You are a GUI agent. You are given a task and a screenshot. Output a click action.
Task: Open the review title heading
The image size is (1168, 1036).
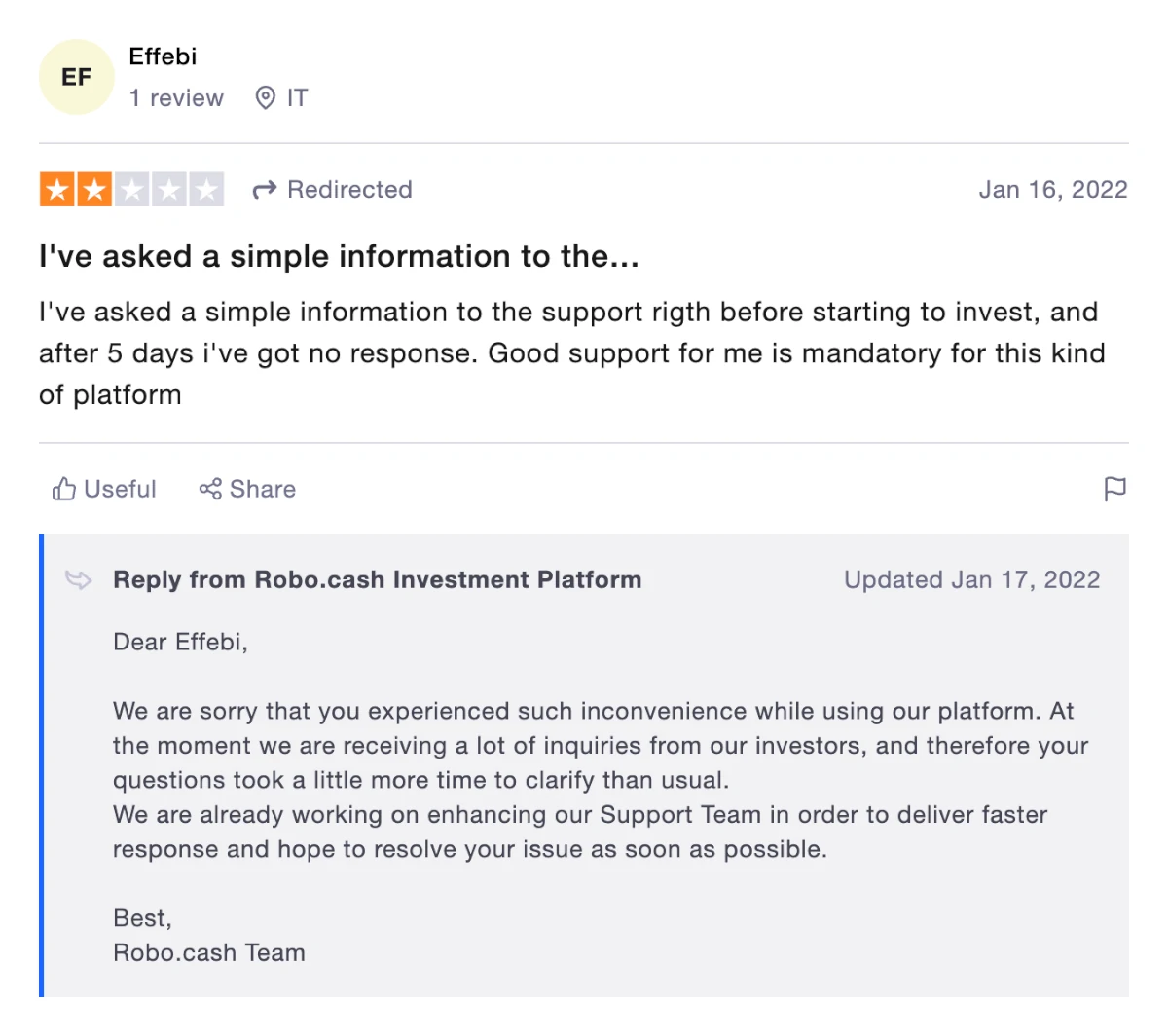tap(339, 256)
